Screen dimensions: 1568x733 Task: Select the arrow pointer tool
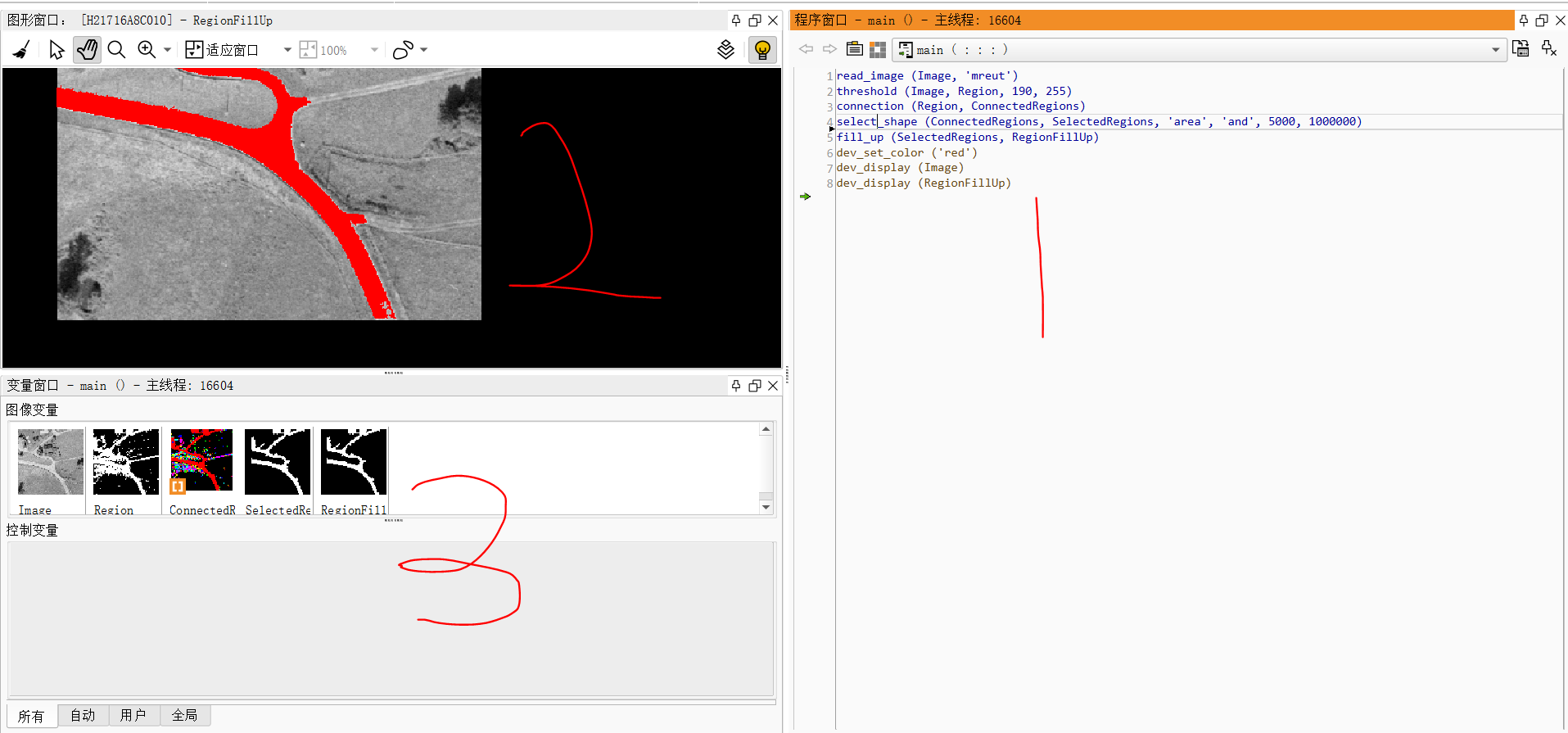pos(56,50)
